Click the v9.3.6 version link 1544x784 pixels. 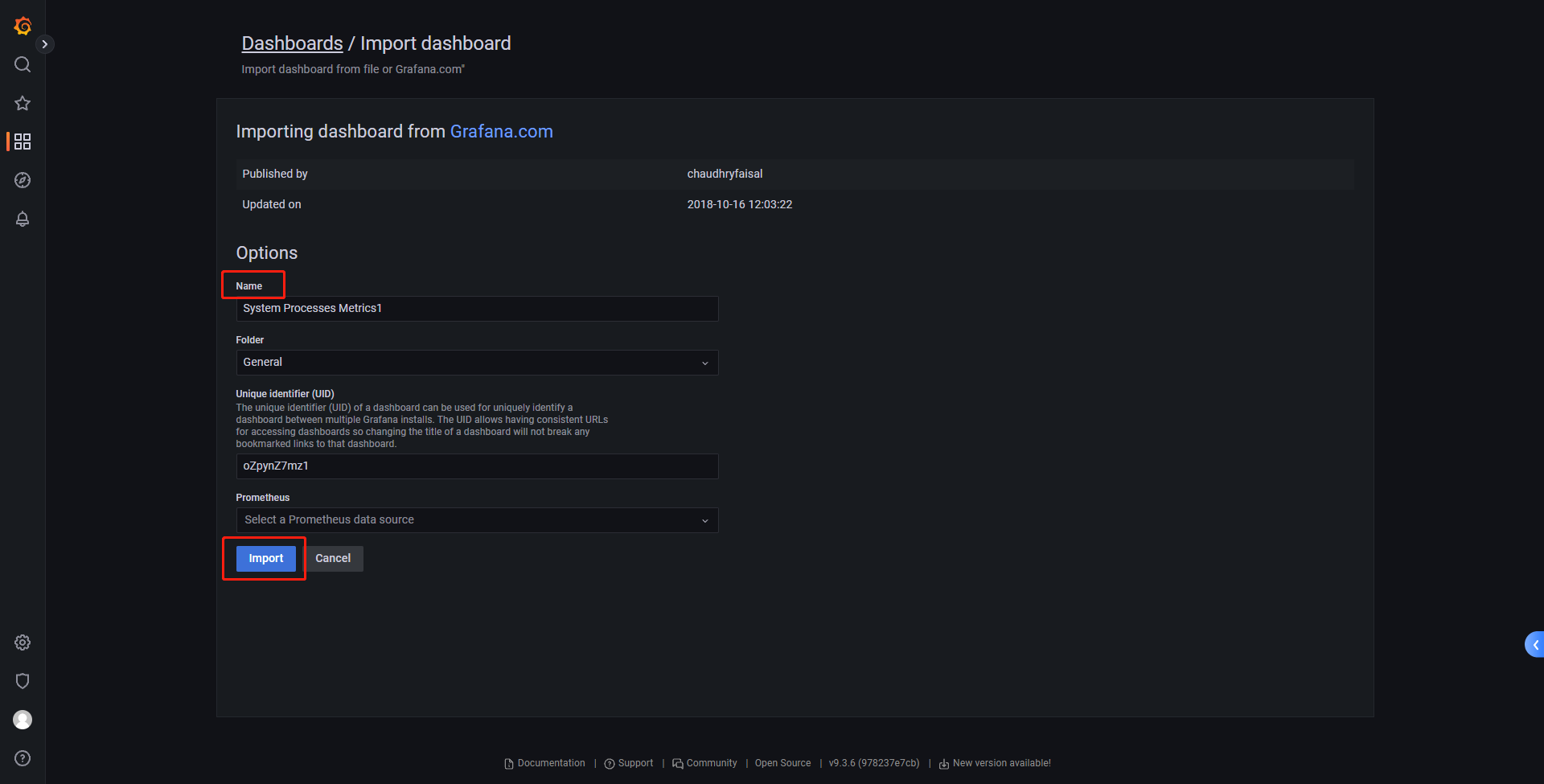click(x=874, y=763)
